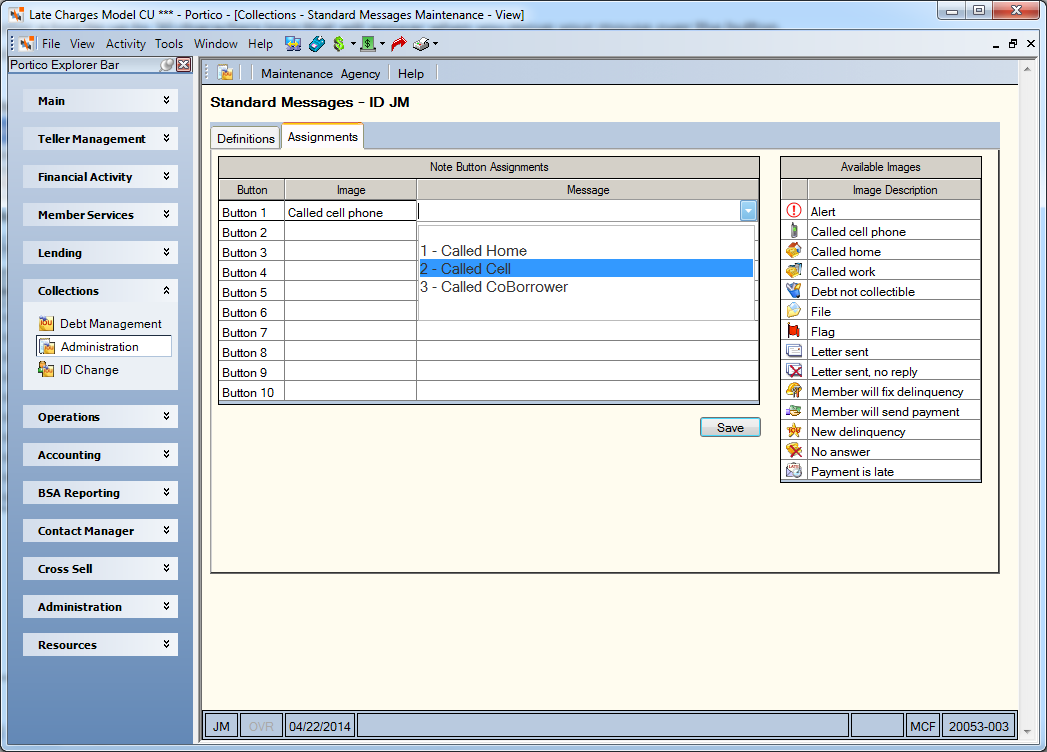Click the Letter sent, no reply icon
1047x752 pixels.
tap(794, 371)
